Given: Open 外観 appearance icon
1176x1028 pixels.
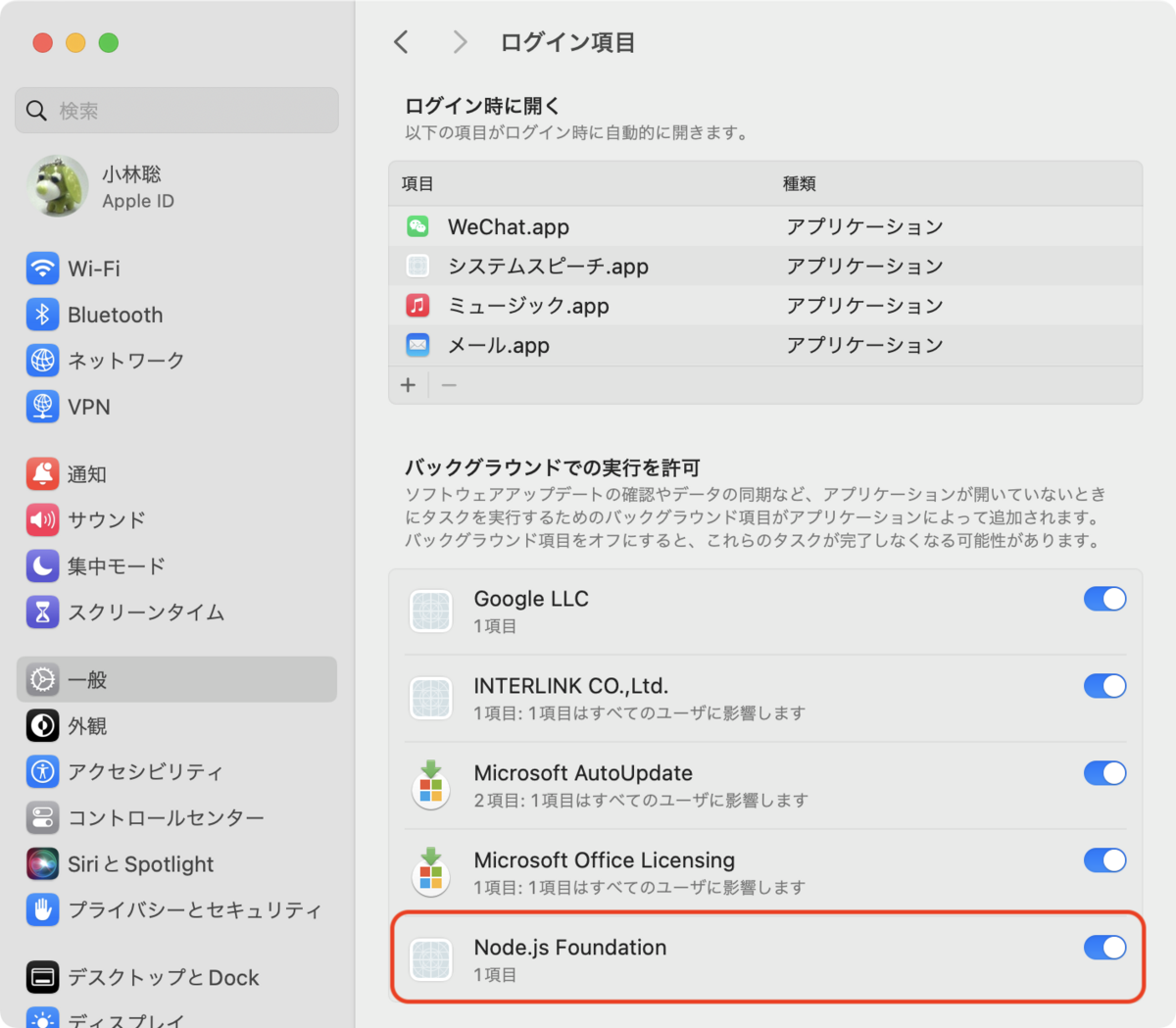Looking at the screenshot, I should tap(42, 726).
